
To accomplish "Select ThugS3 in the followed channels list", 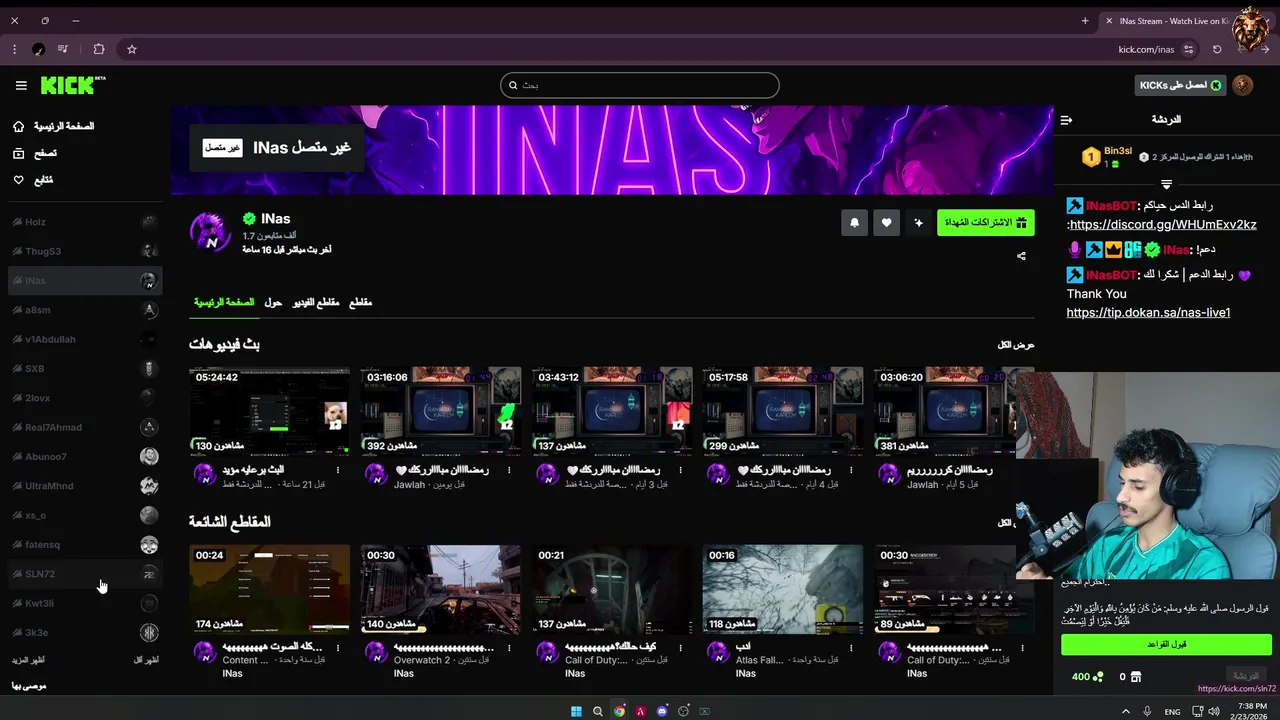I will point(85,251).
